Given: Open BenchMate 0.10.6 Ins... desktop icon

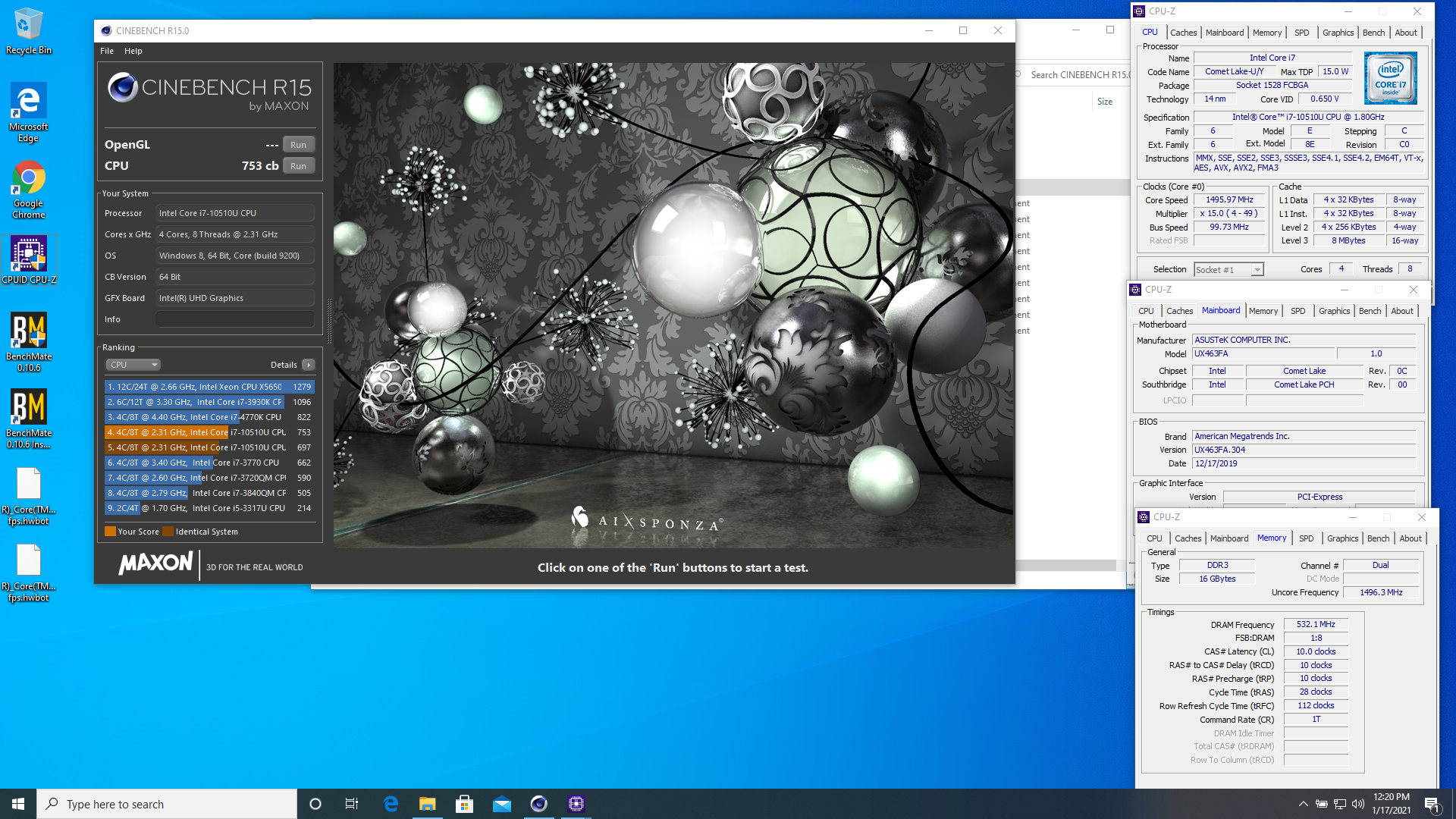Looking at the screenshot, I should 28,419.
